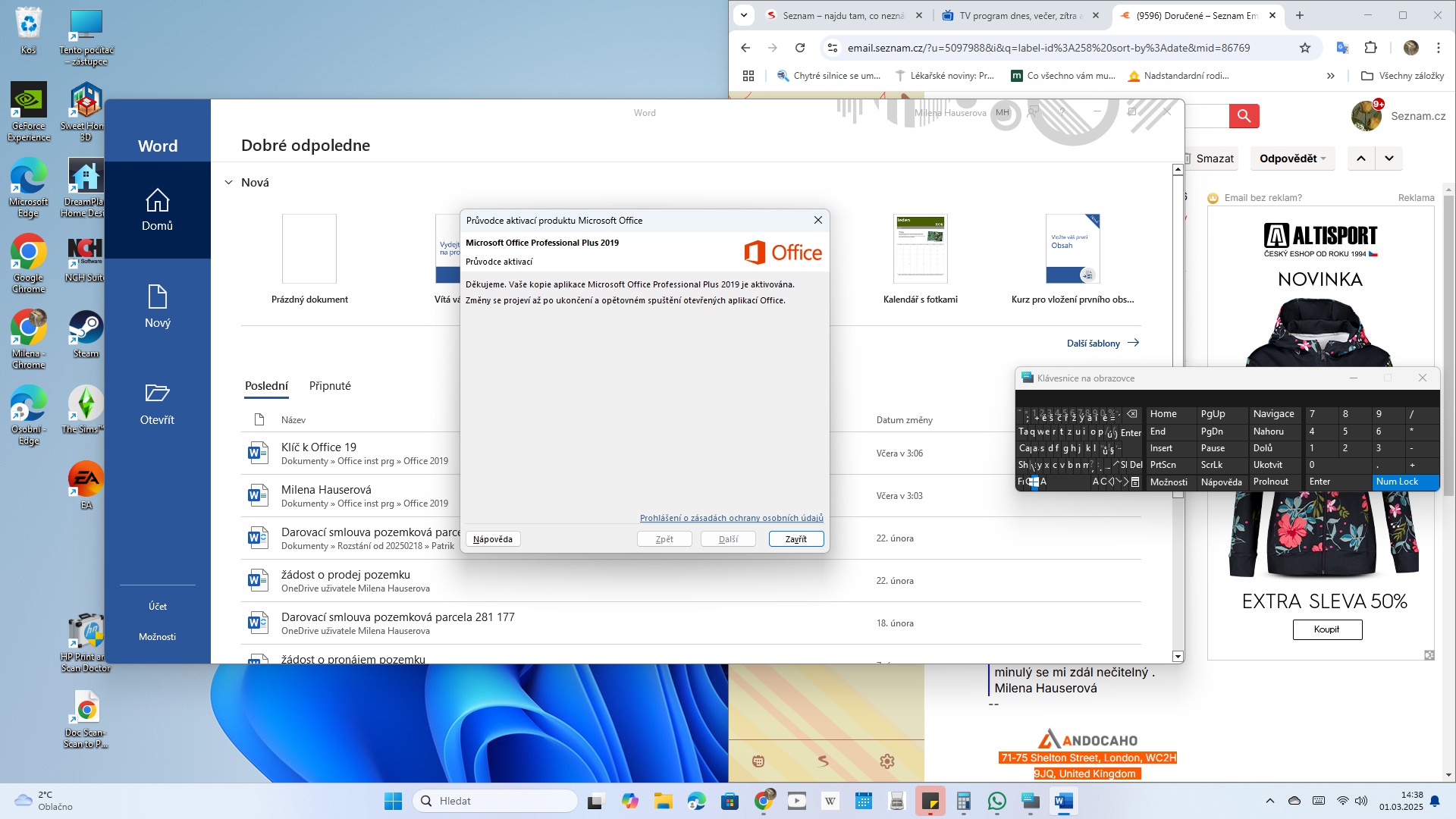This screenshot has height=819, width=1456.
Task: Open the Chrome tab search dropdown
Action: [x=743, y=15]
